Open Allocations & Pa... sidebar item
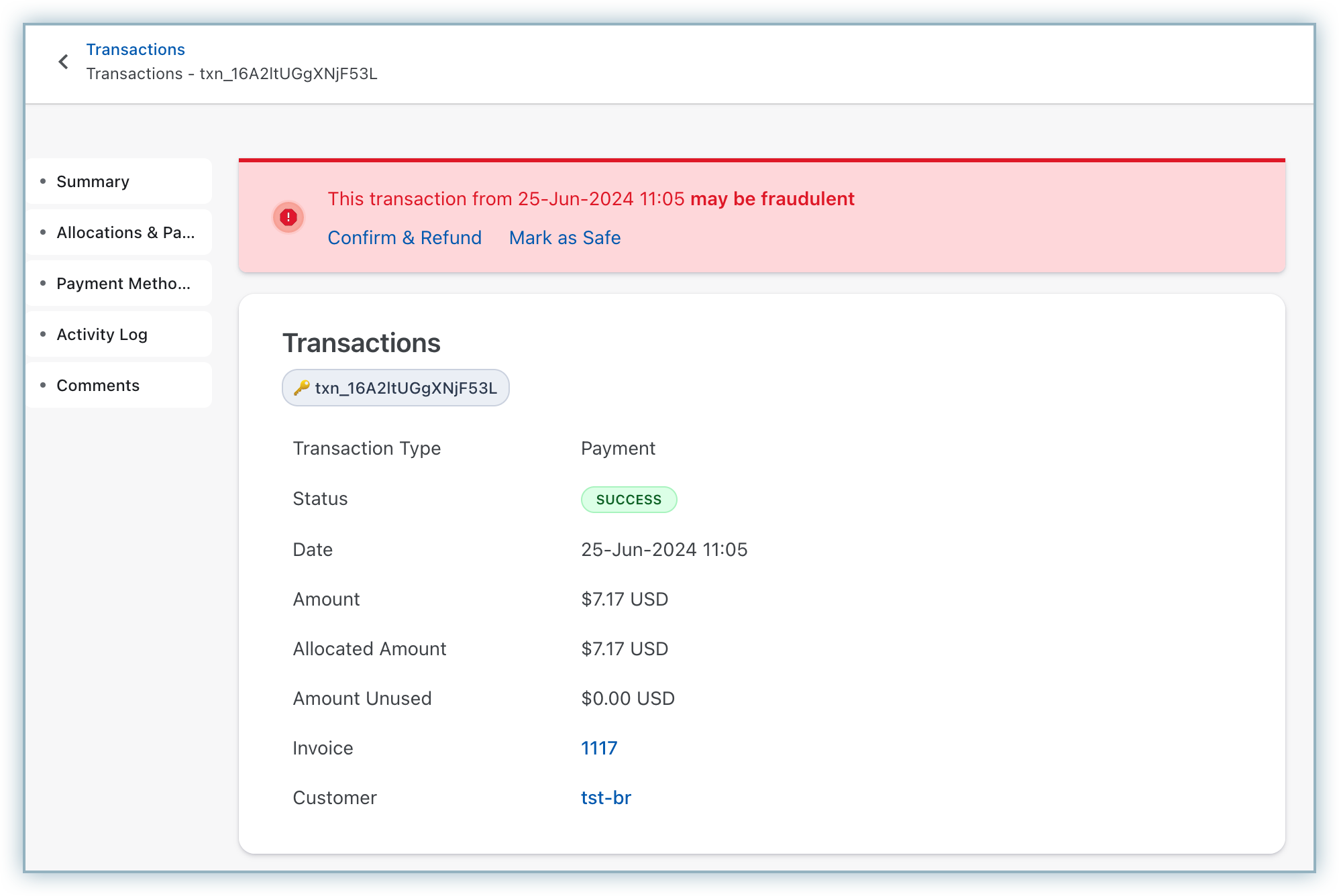This screenshot has height=896, width=1339. point(125,233)
